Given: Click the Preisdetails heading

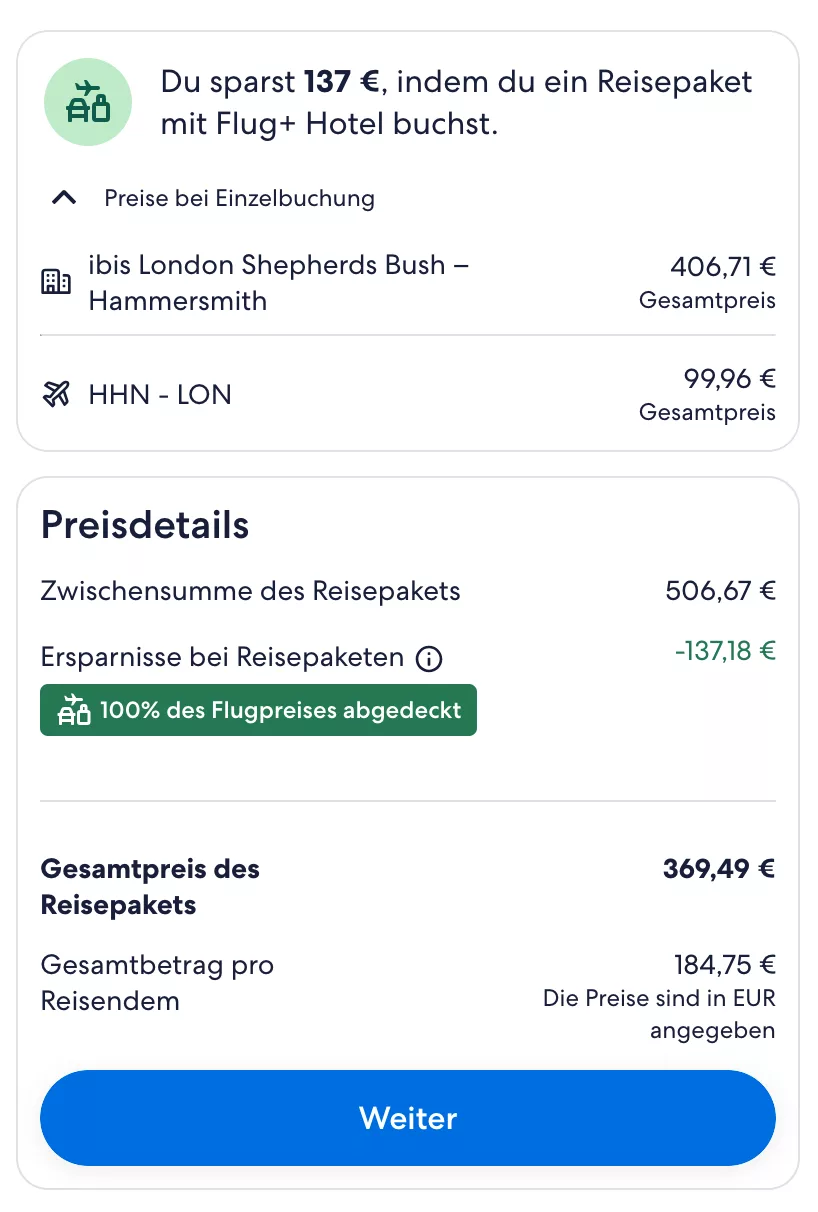Looking at the screenshot, I should (x=145, y=525).
